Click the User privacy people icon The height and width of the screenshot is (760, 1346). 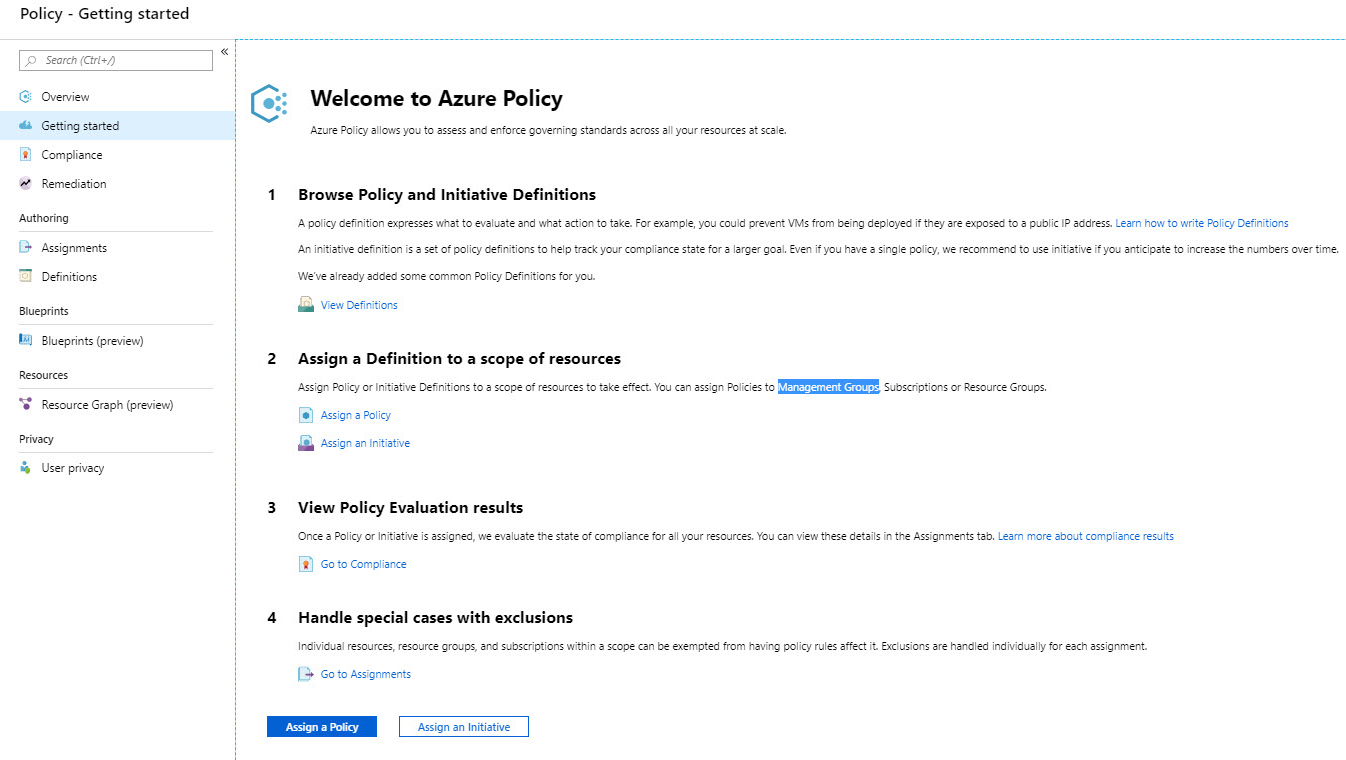pos(26,468)
